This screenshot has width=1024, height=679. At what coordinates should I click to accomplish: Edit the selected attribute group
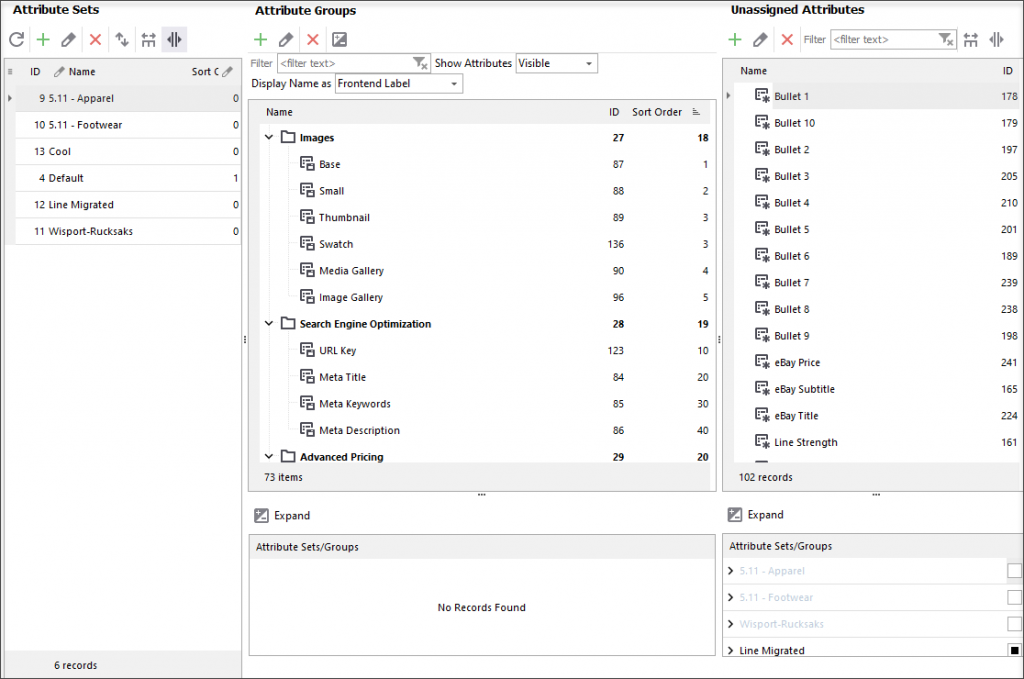(286, 40)
